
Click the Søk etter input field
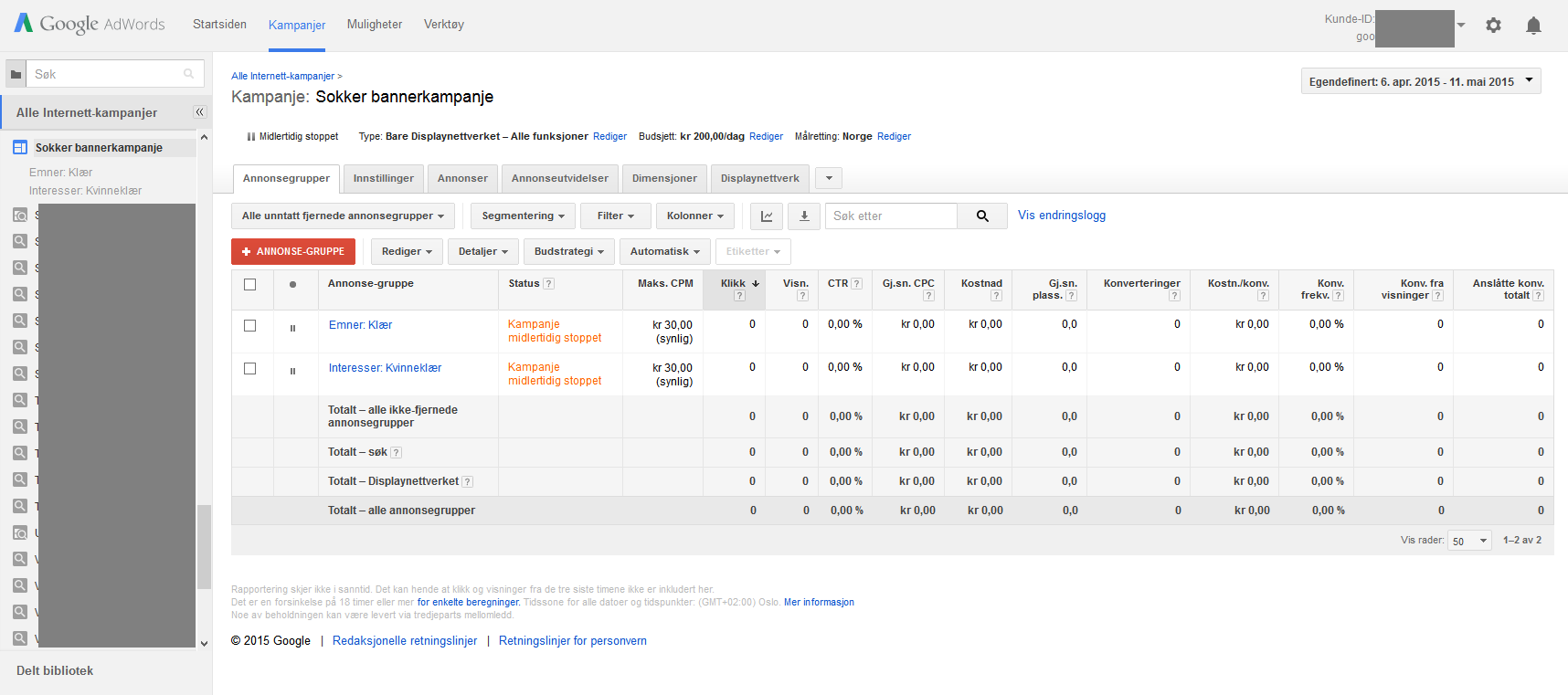[x=891, y=216]
